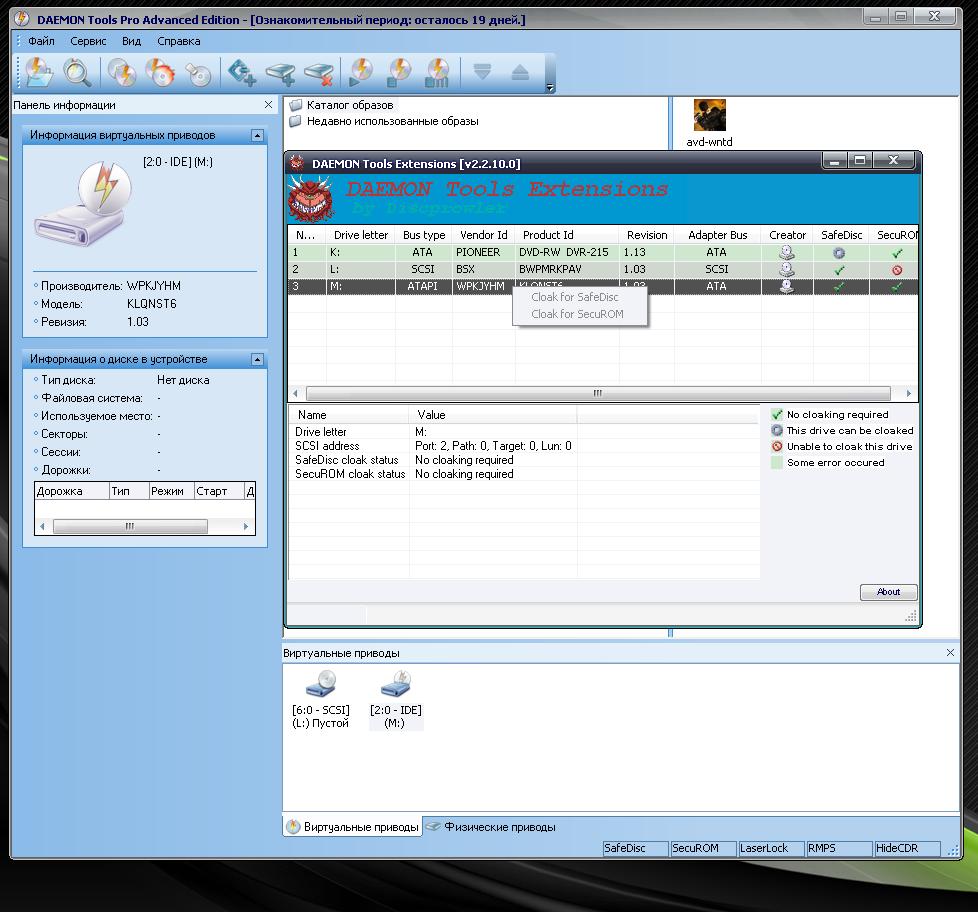Viewport: 978px width, 912px height.
Task: Click LaserLock indicator in status bar
Action: pos(771,848)
